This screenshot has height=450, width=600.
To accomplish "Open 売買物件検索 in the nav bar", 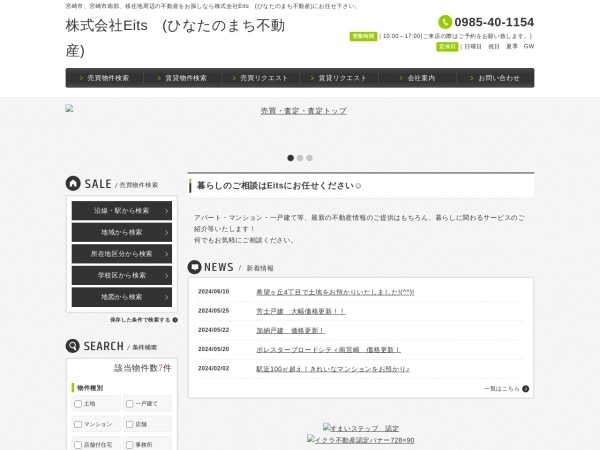I will 104,78.
